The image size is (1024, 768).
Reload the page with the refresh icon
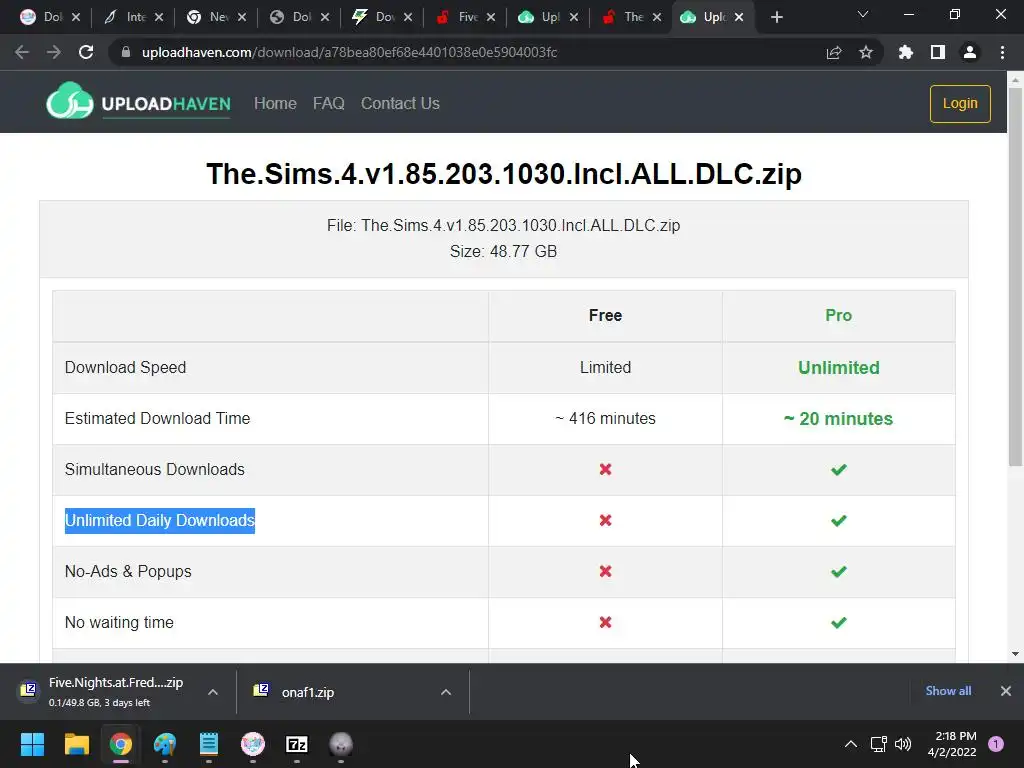(x=86, y=52)
